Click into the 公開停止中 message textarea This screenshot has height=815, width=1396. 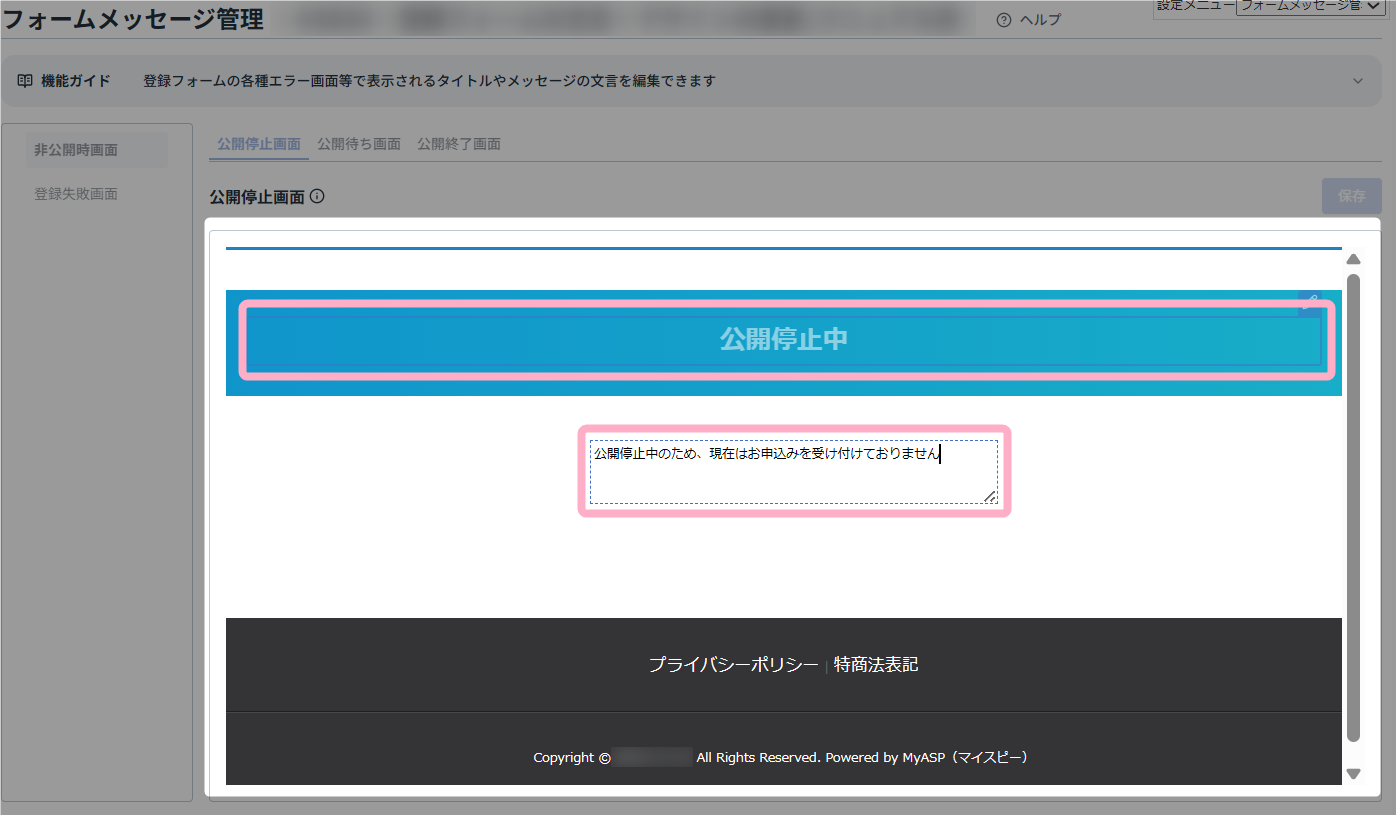(792, 472)
